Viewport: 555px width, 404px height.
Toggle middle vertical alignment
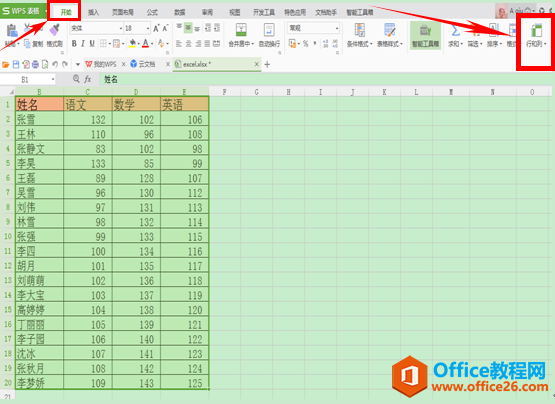click(188, 28)
